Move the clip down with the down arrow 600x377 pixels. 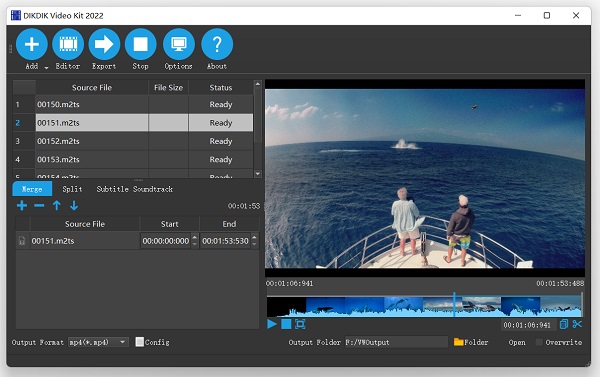(74, 206)
